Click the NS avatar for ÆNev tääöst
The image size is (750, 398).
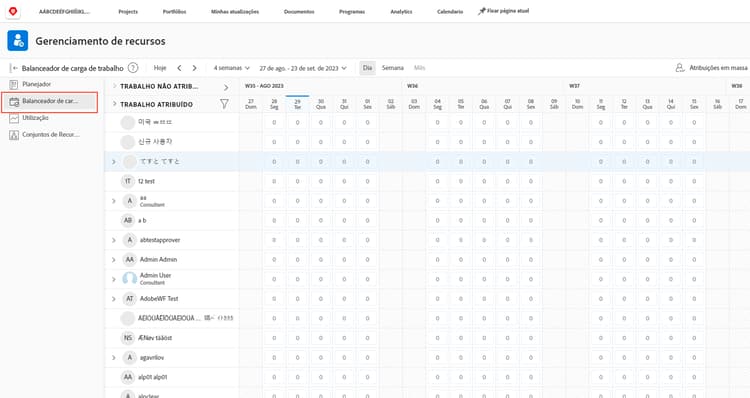tap(128, 338)
